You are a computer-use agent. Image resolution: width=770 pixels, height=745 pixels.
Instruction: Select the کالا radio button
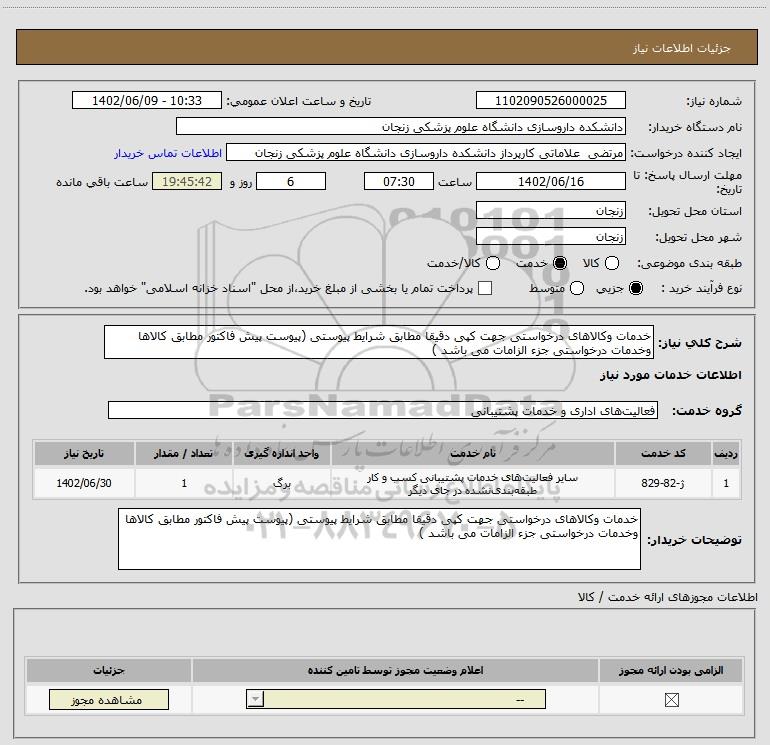point(612,263)
